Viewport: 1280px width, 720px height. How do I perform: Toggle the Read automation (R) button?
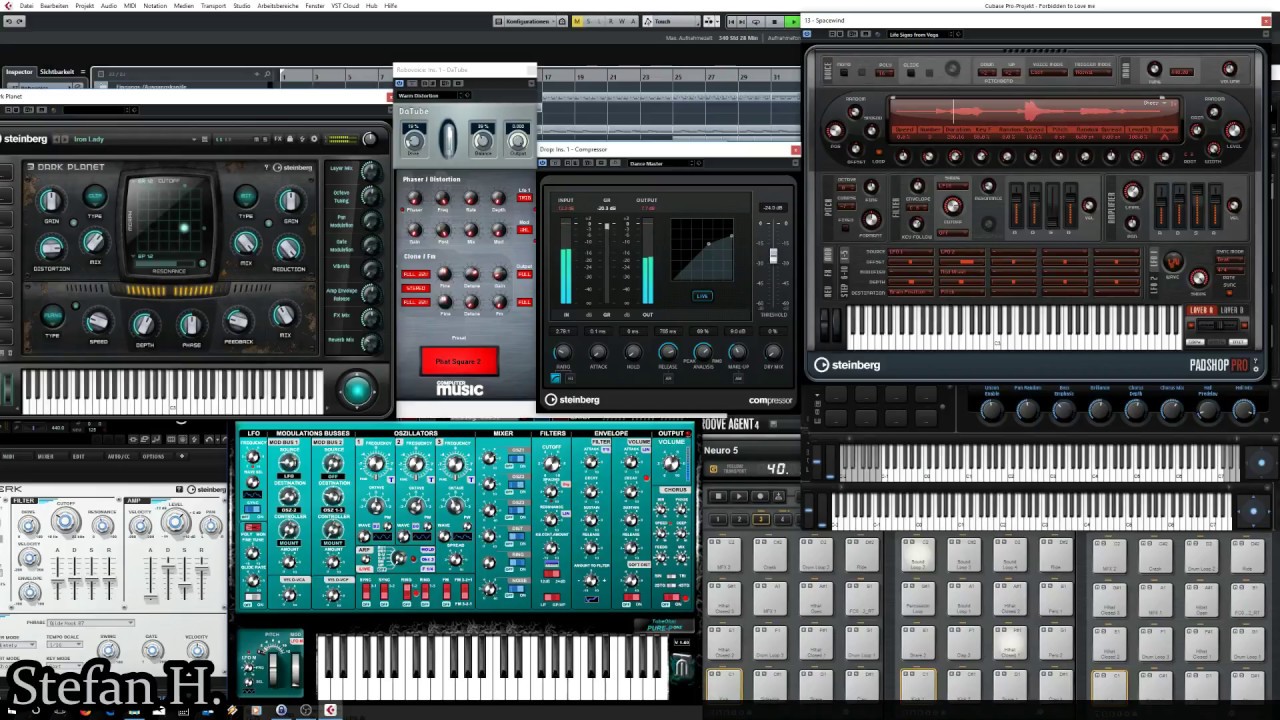click(611, 21)
